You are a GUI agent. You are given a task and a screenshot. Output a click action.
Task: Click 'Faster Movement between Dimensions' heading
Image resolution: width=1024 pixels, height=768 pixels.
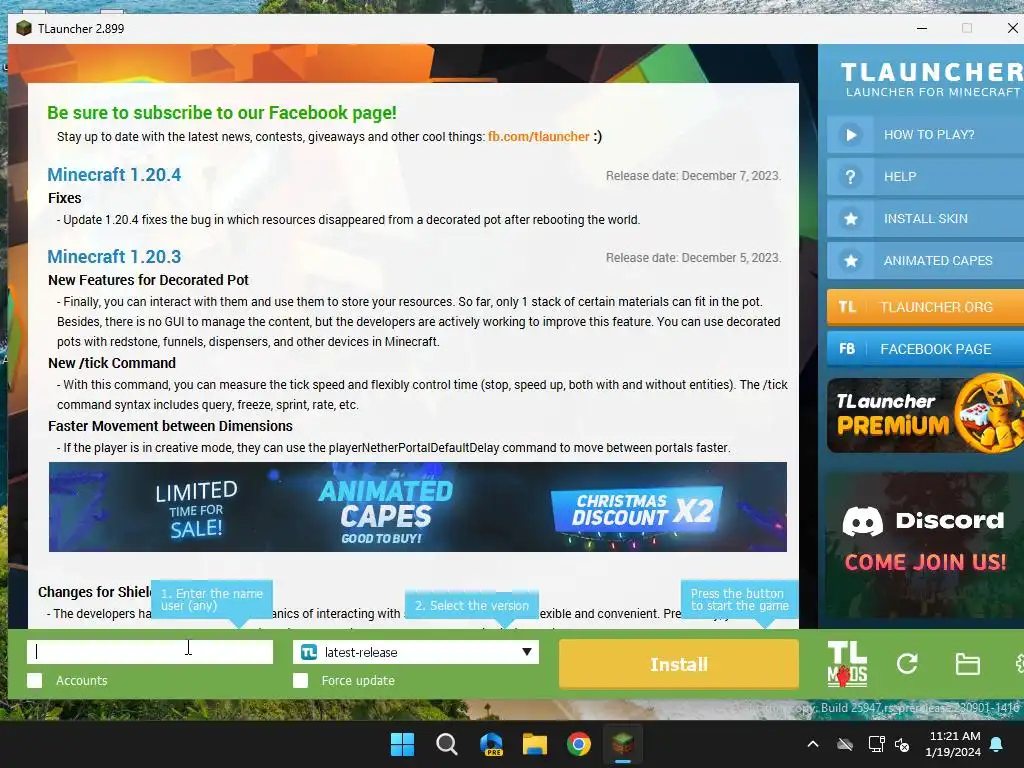170,426
